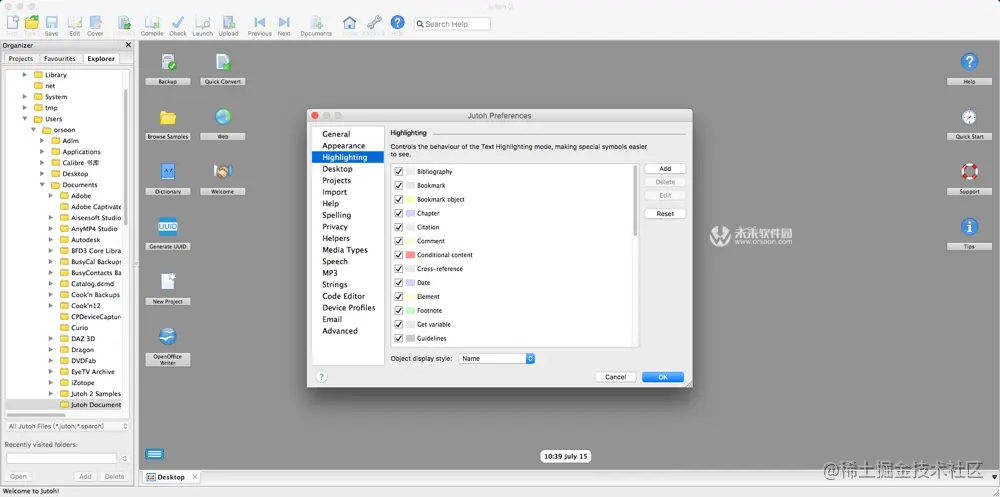This screenshot has height=497, width=1000.
Task: Uncheck the Bibliography highlighting checkbox
Action: click(x=399, y=172)
